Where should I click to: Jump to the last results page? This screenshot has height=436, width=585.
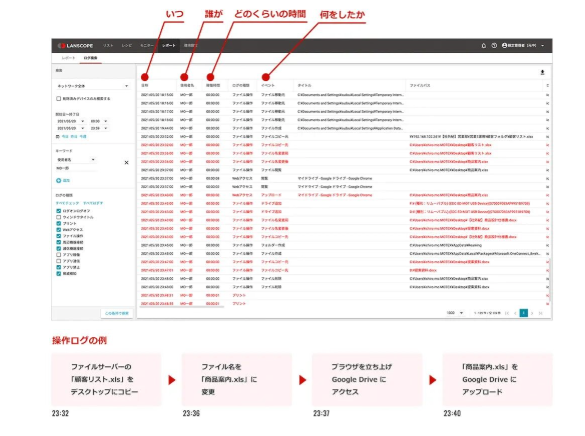(x=541, y=313)
